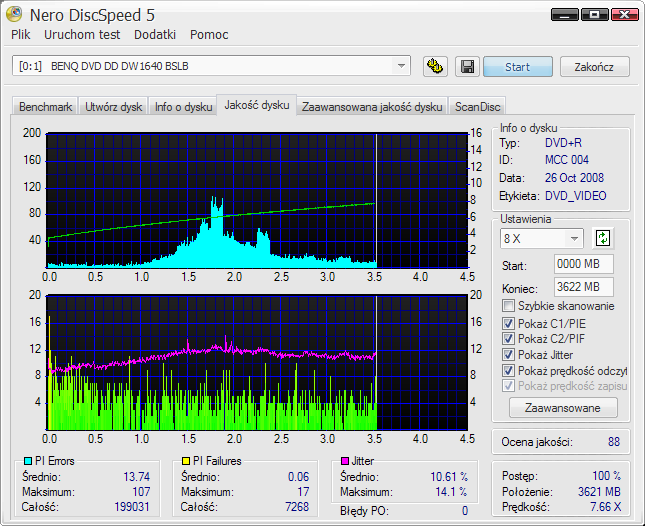The width and height of the screenshot is (645, 526).
Task: Click the disc ID value MCC 004
Action: pyautogui.click(x=567, y=160)
